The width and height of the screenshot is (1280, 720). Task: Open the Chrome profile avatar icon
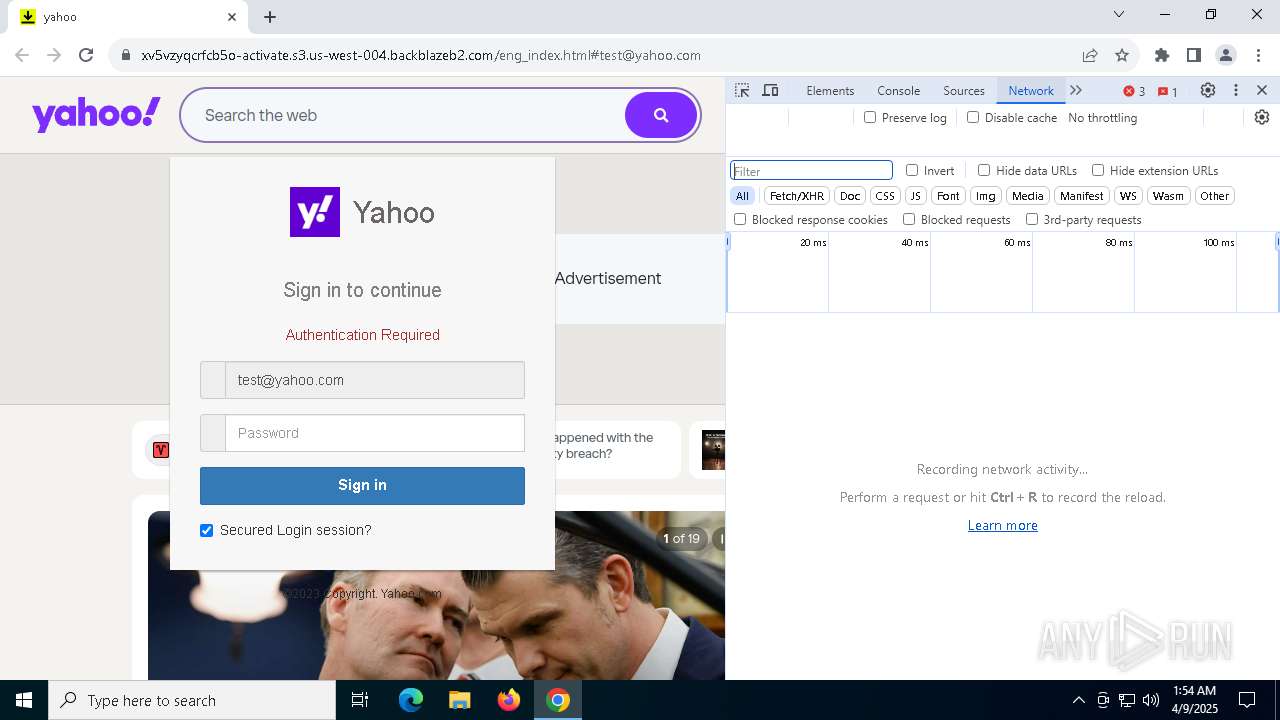1226,55
